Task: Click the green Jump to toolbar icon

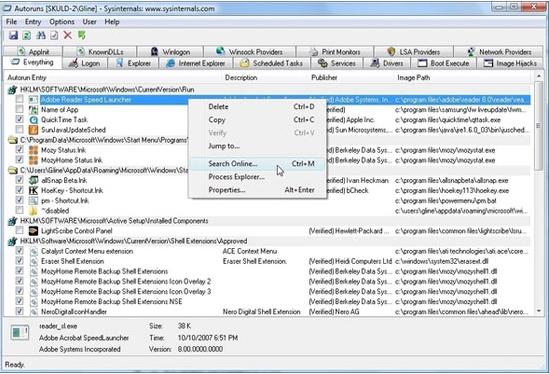Action: tap(82, 35)
